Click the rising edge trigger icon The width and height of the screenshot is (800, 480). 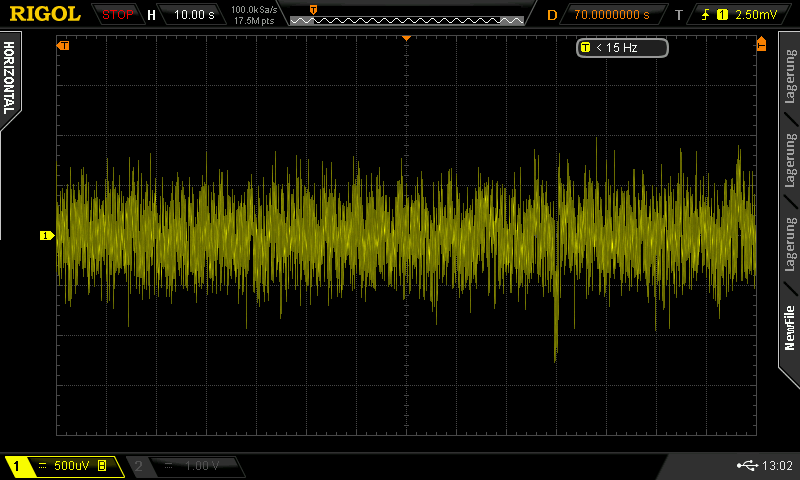(x=706, y=15)
